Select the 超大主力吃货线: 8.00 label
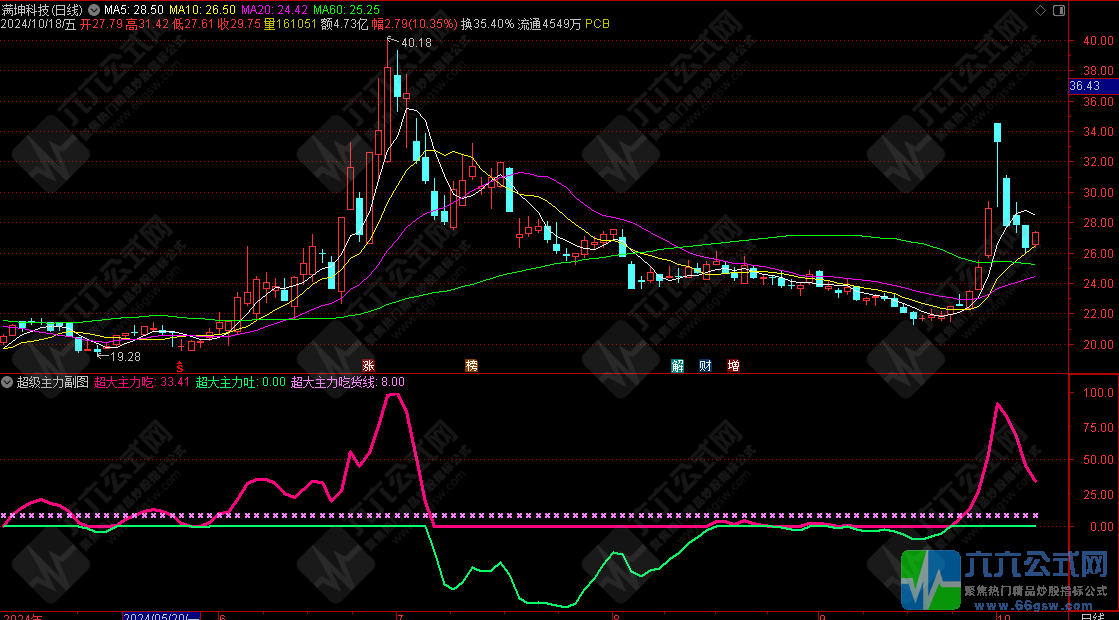1119x620 pixels. coord(348,382)
